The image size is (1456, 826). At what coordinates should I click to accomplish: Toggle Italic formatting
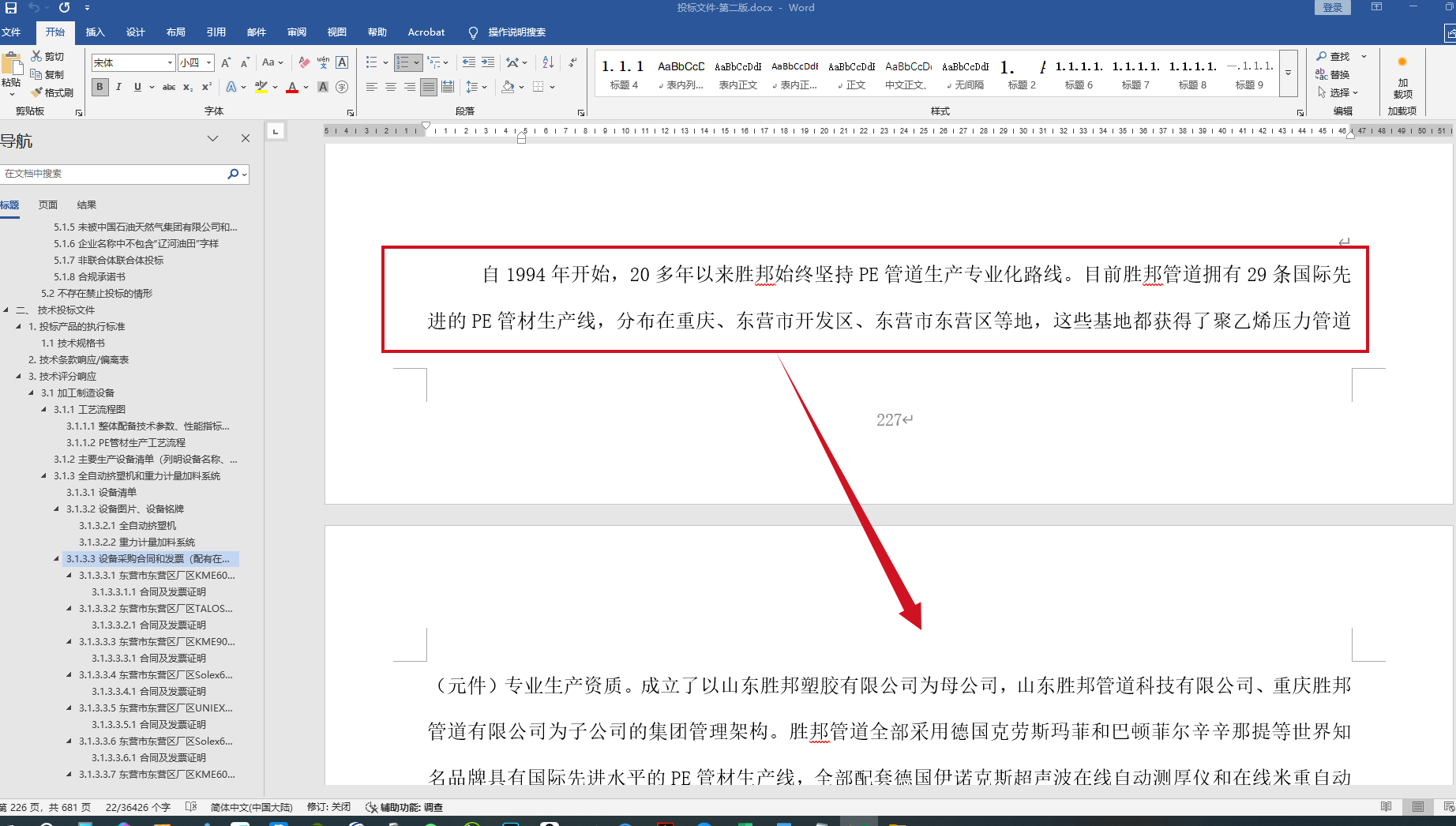(x=118, y=87)
